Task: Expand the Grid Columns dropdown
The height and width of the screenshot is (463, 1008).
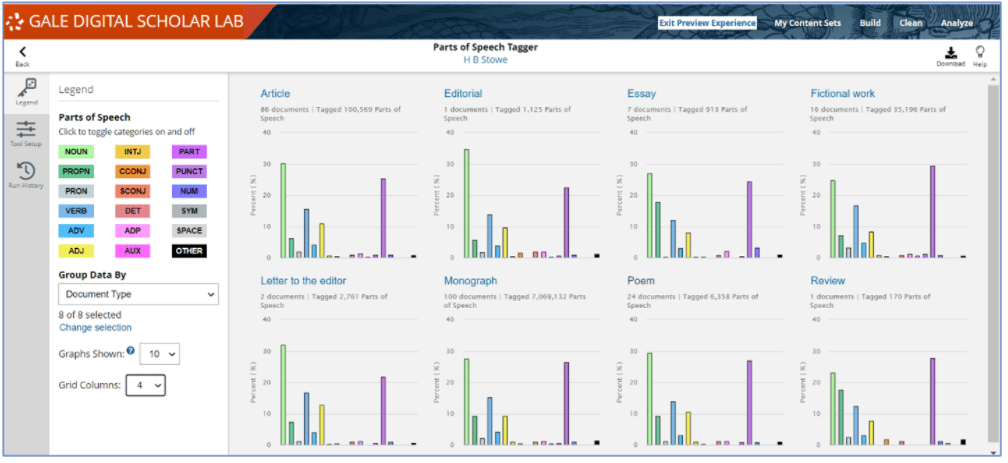Action: pos(145,384)
